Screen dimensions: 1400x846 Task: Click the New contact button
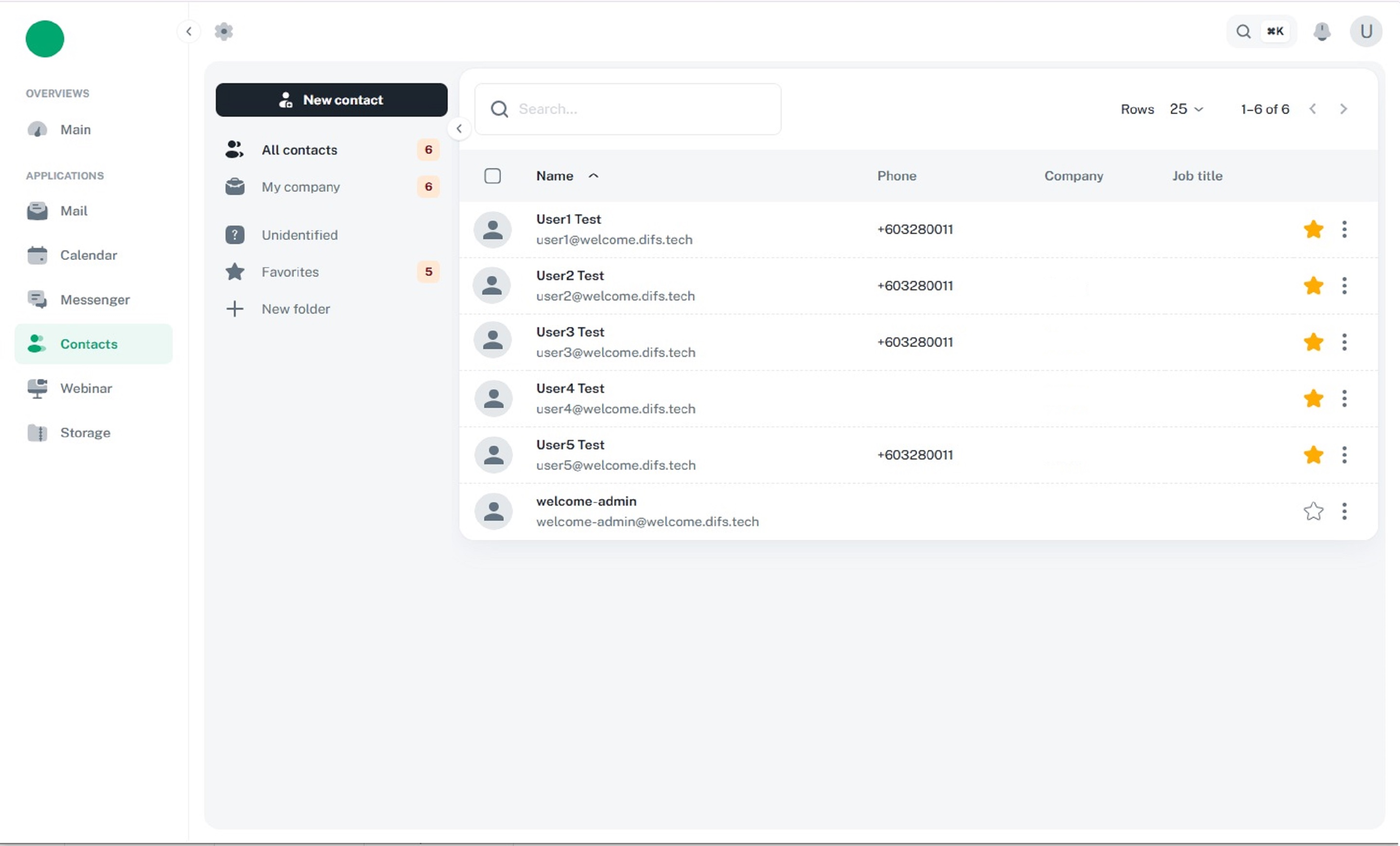pyautogui.click(x=331, y=100)
